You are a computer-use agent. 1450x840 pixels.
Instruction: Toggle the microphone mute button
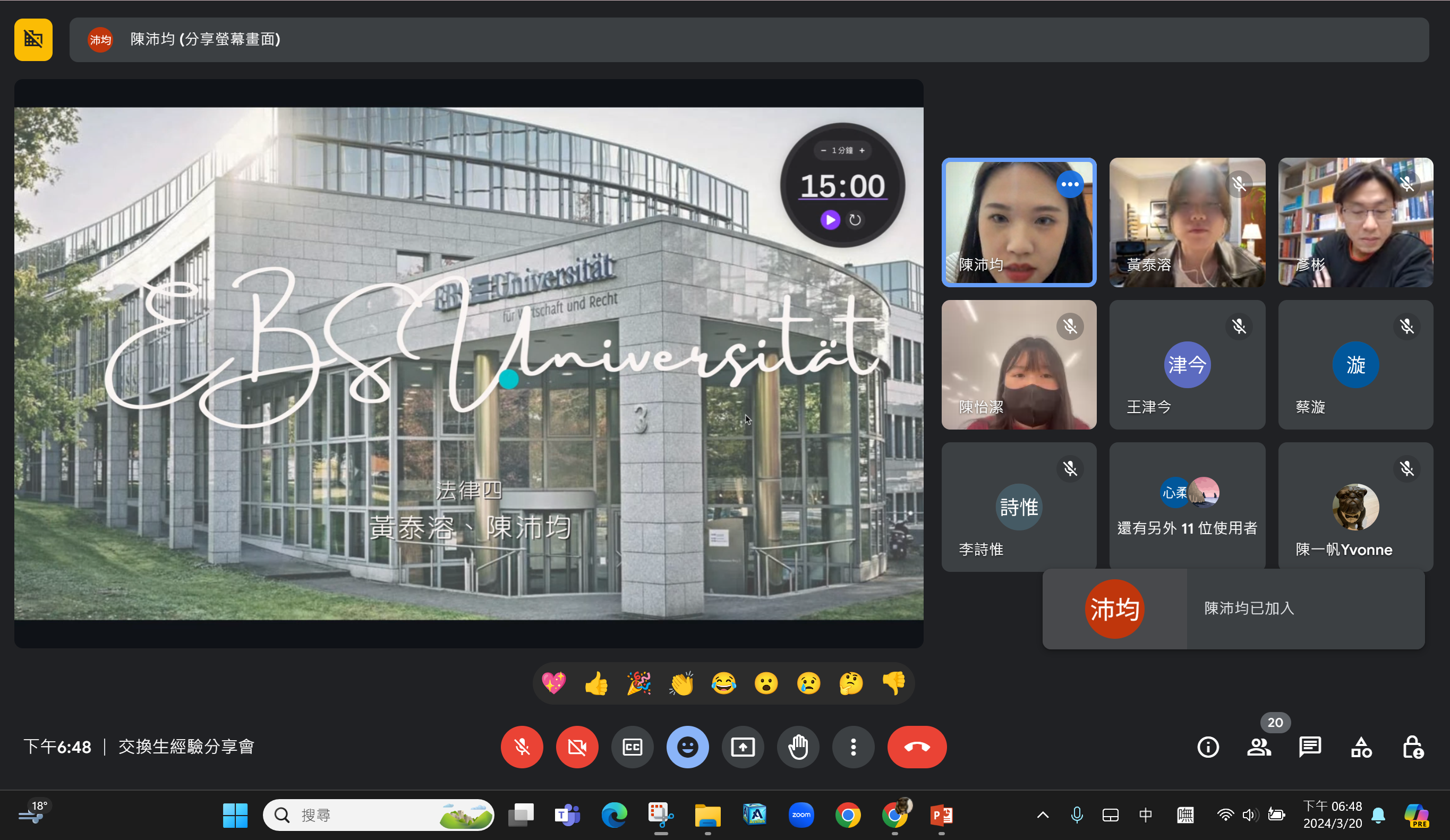tap(522, 747)
